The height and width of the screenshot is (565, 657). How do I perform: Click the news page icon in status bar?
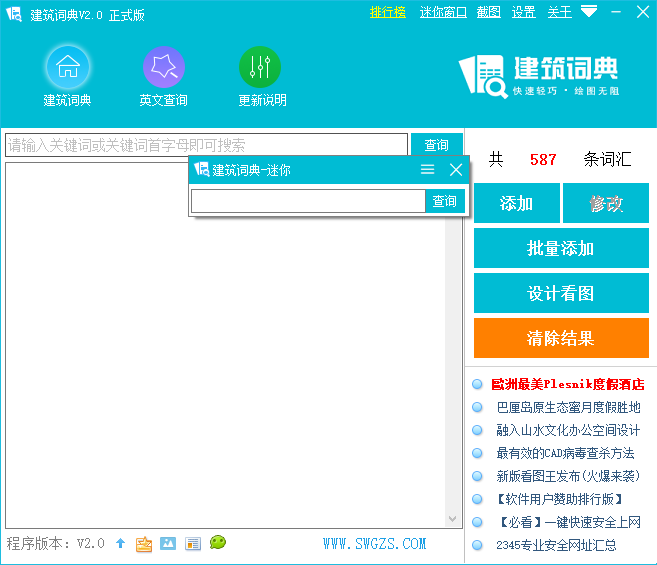click(193, 544)
